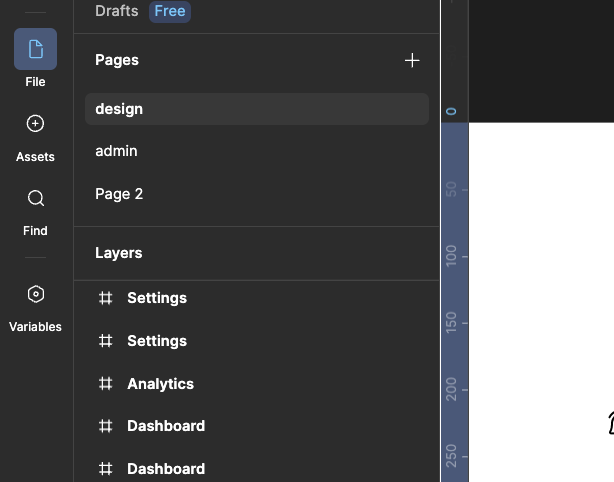Open the Assets panel icon
This screenshot has width=614, height=482.
coord(35,124)
